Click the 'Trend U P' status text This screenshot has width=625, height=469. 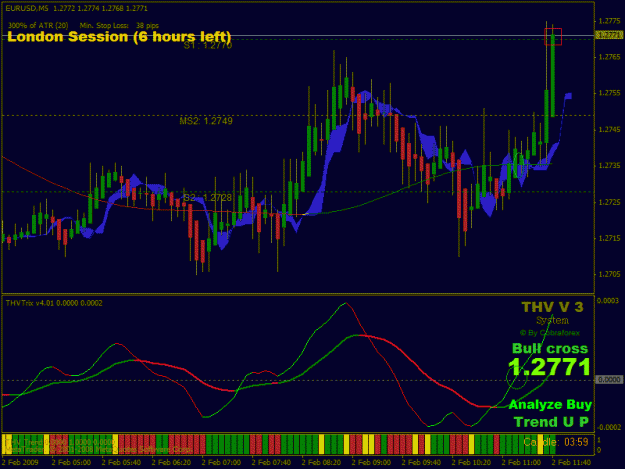point(551,422)
